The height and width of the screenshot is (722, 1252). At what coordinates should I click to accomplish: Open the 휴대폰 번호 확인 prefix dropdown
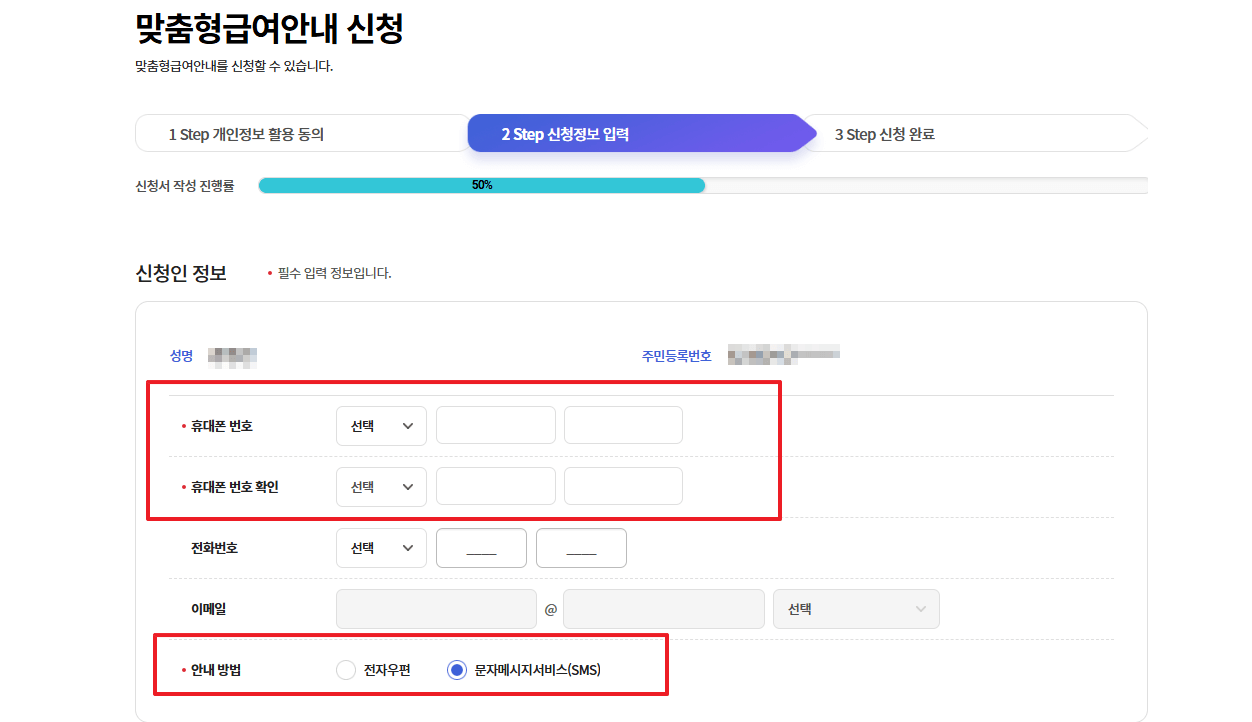(x=381, y=486)
